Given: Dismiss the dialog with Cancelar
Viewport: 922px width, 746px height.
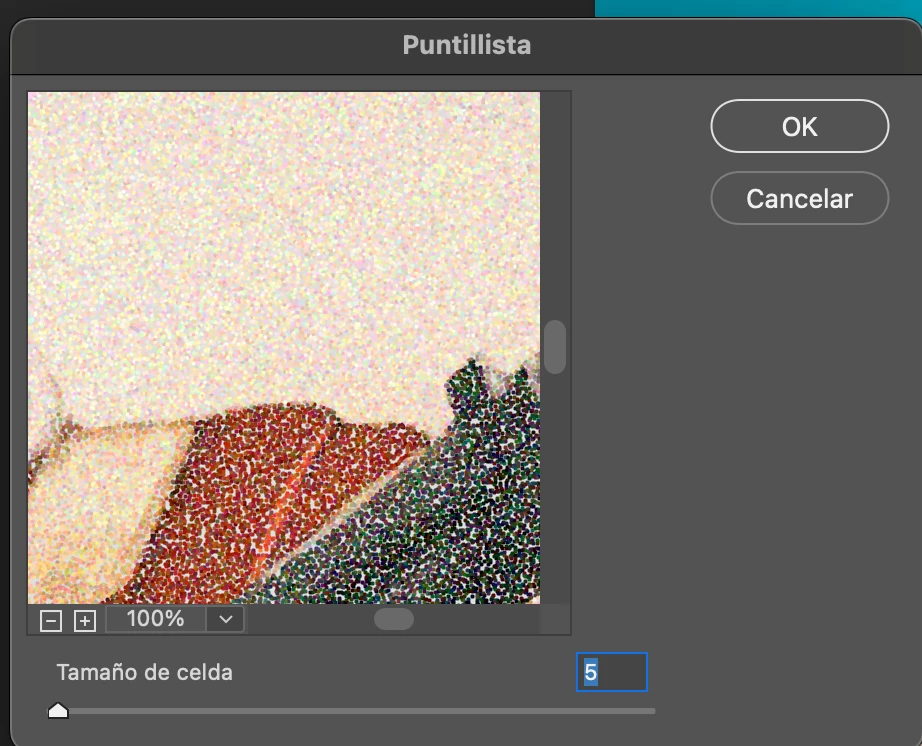Looking at the screenshot, I should pyautogui.click(x=800, y=198).
